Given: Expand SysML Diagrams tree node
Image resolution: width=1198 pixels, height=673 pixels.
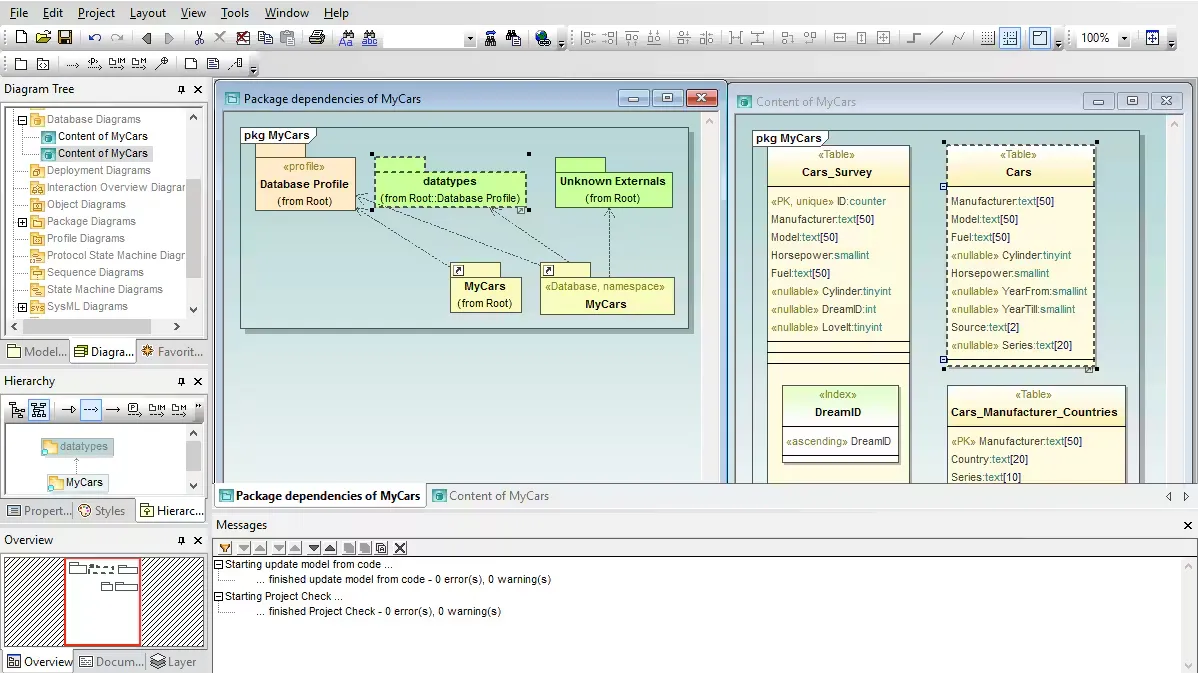Looking at the screenshot, I should (x=22, y=307).
